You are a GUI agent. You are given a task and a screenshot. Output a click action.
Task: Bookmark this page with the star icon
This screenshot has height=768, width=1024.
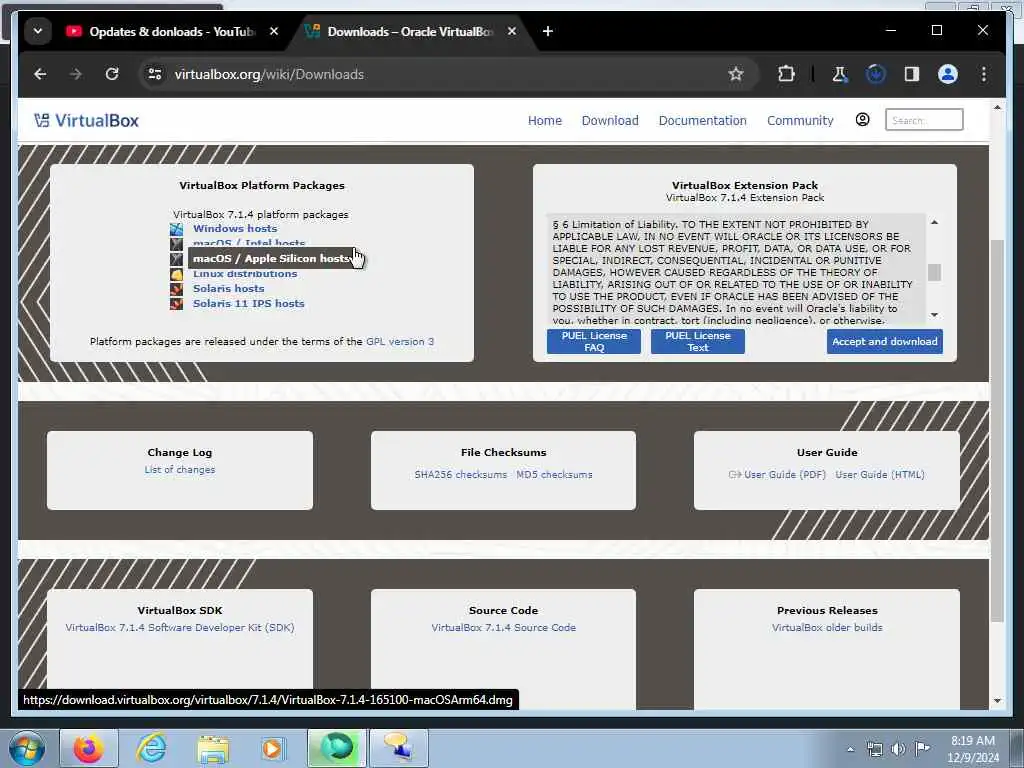[736, 74]
